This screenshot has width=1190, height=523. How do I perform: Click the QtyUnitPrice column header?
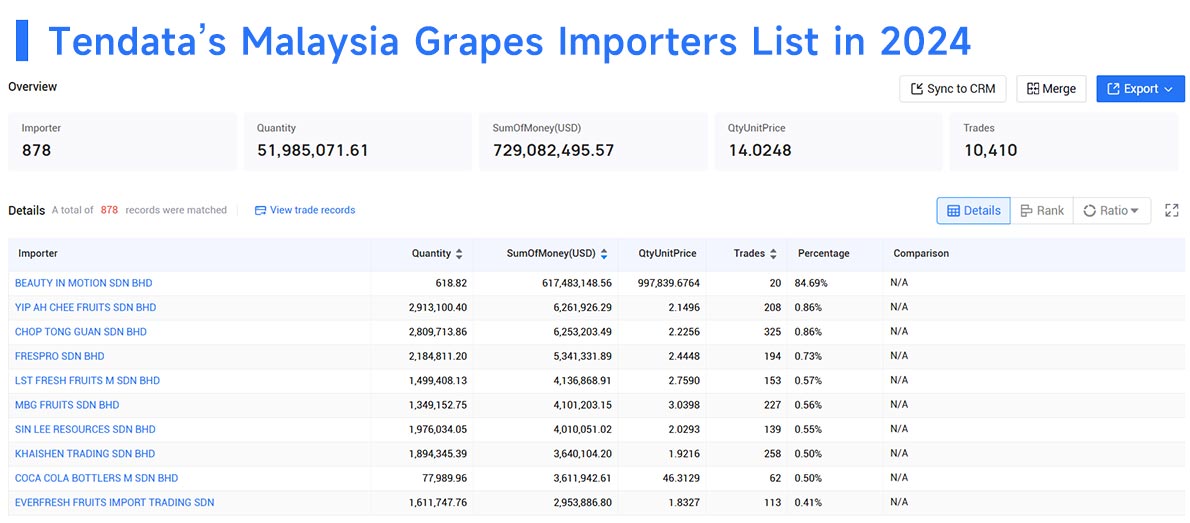coord(667,254)
